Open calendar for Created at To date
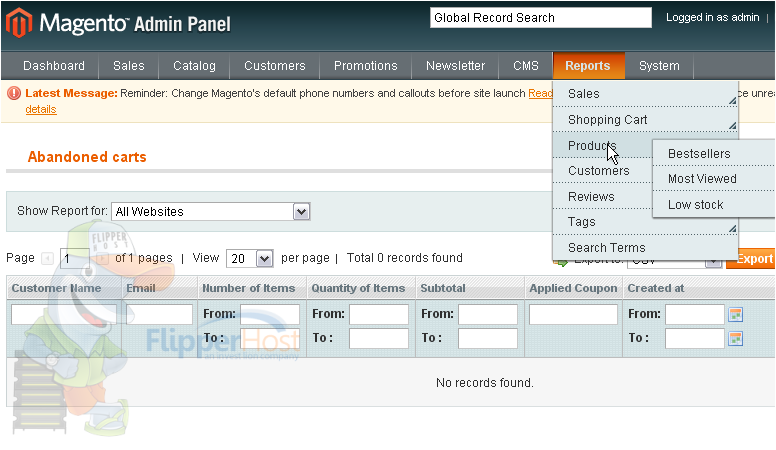This screenshot has width=776, height=450. pyautogui.click(x=736, y=339)
